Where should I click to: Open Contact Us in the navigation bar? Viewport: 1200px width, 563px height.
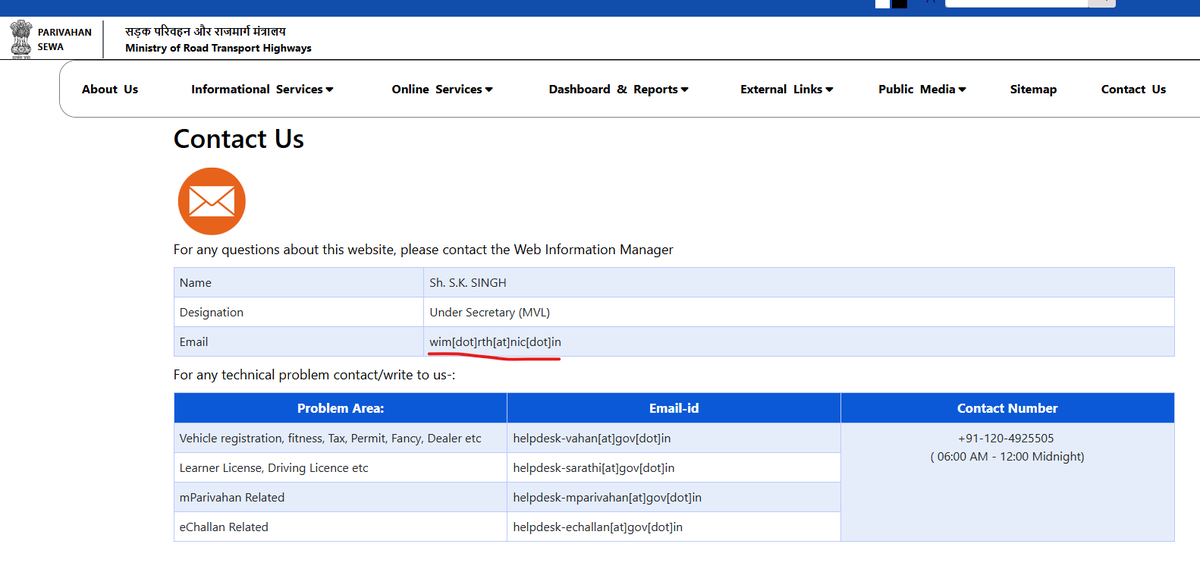pyautogui.click(x=1133, y=89)
